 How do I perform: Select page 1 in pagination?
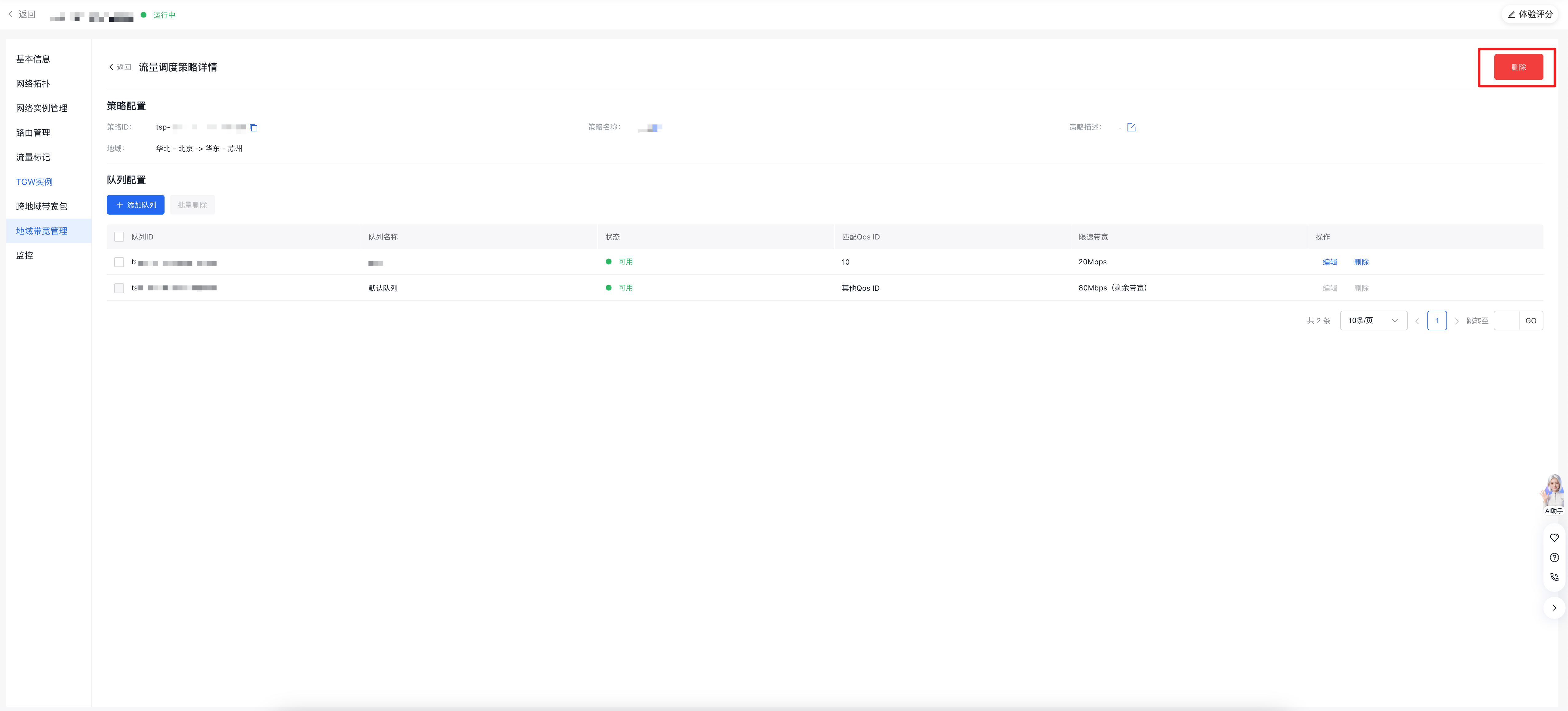point(1437,321)
